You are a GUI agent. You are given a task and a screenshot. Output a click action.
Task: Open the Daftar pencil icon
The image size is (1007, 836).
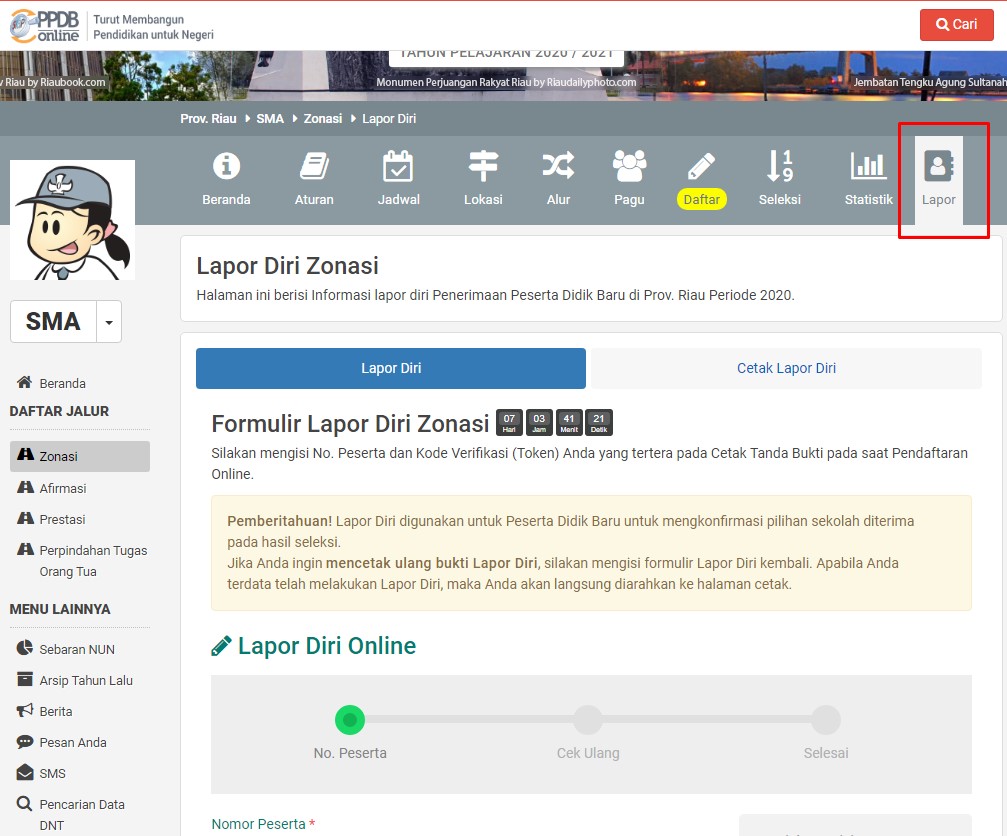tap(702, 165)
